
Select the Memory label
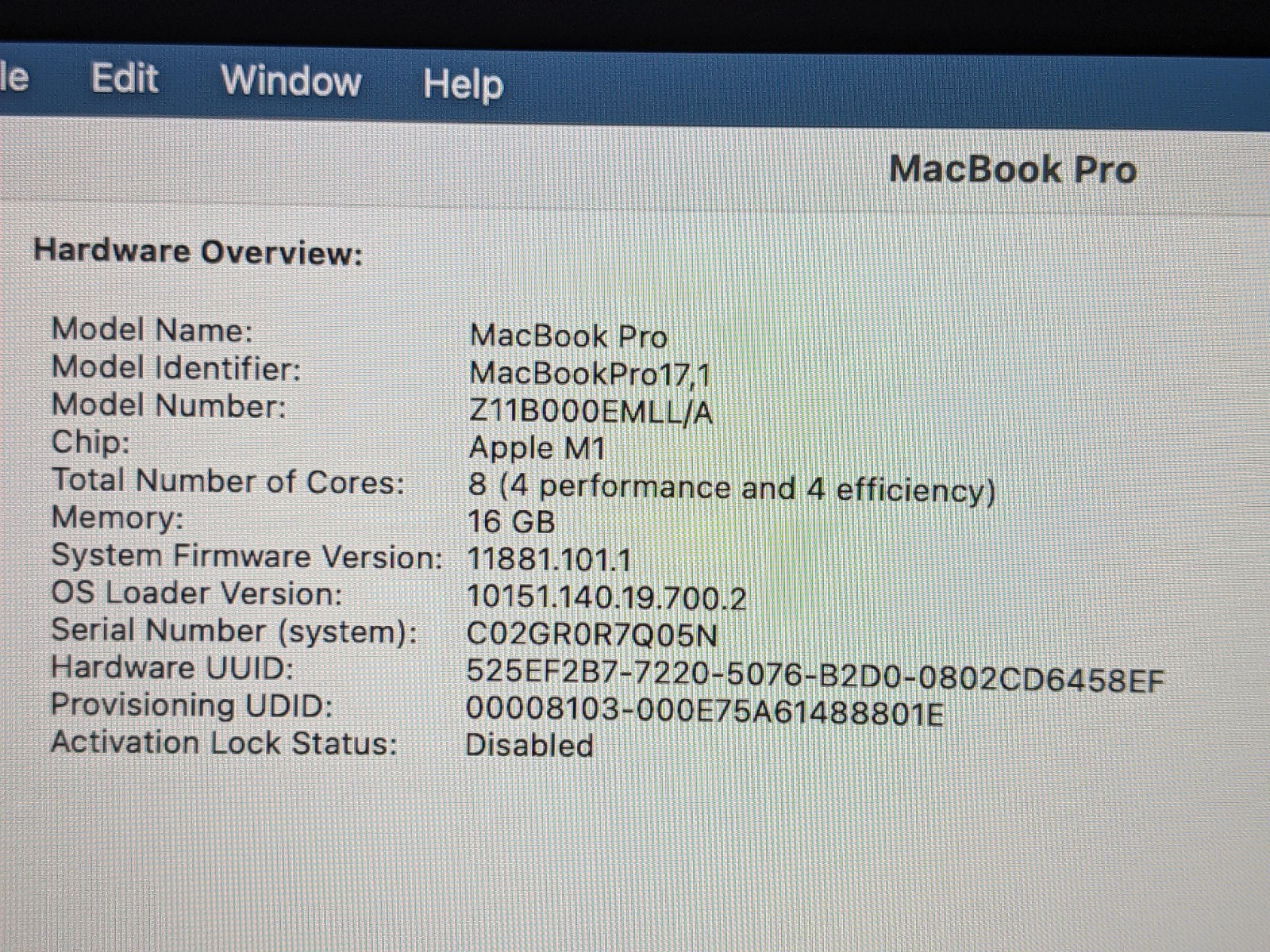(117, 518)
